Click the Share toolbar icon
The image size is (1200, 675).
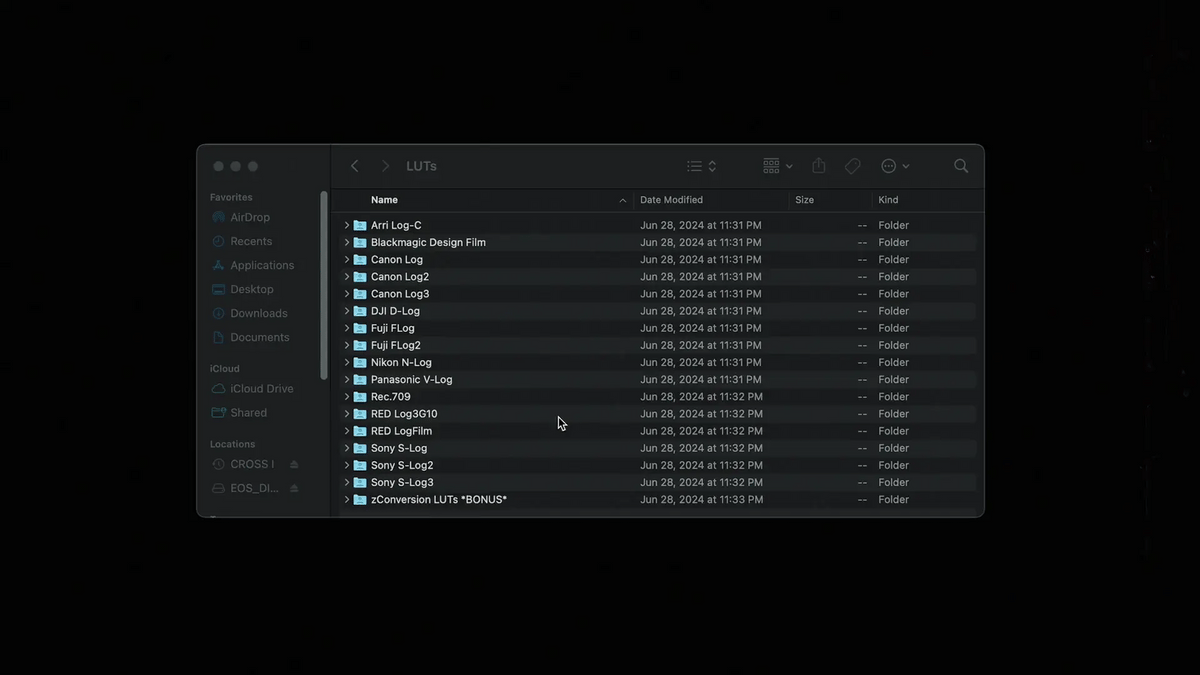click(819, 165)
